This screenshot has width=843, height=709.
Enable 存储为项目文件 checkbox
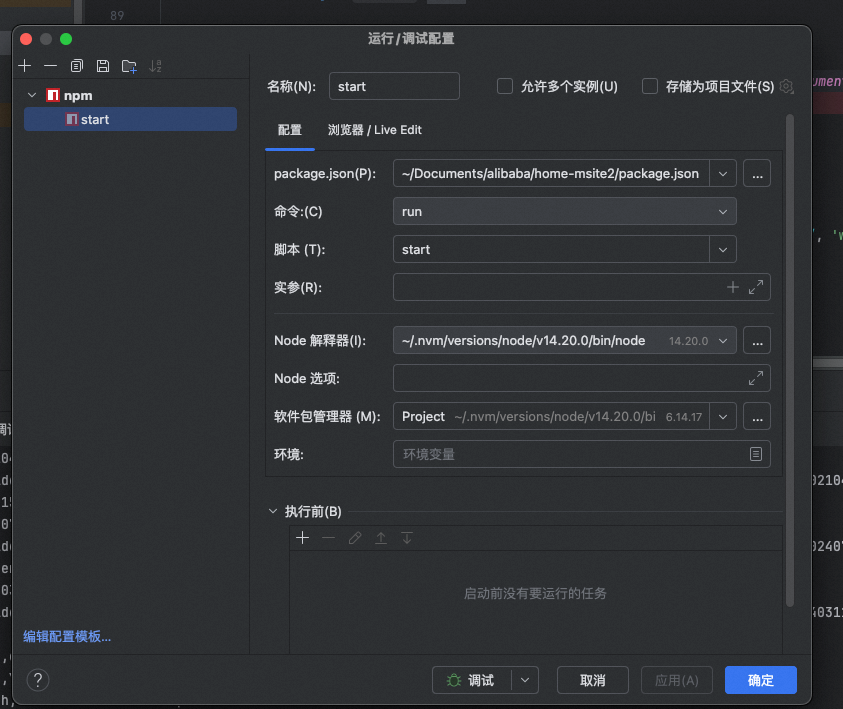650,86
